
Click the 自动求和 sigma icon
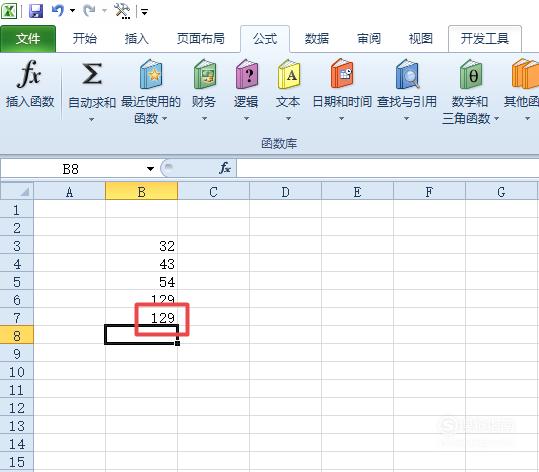coord(92,74)
